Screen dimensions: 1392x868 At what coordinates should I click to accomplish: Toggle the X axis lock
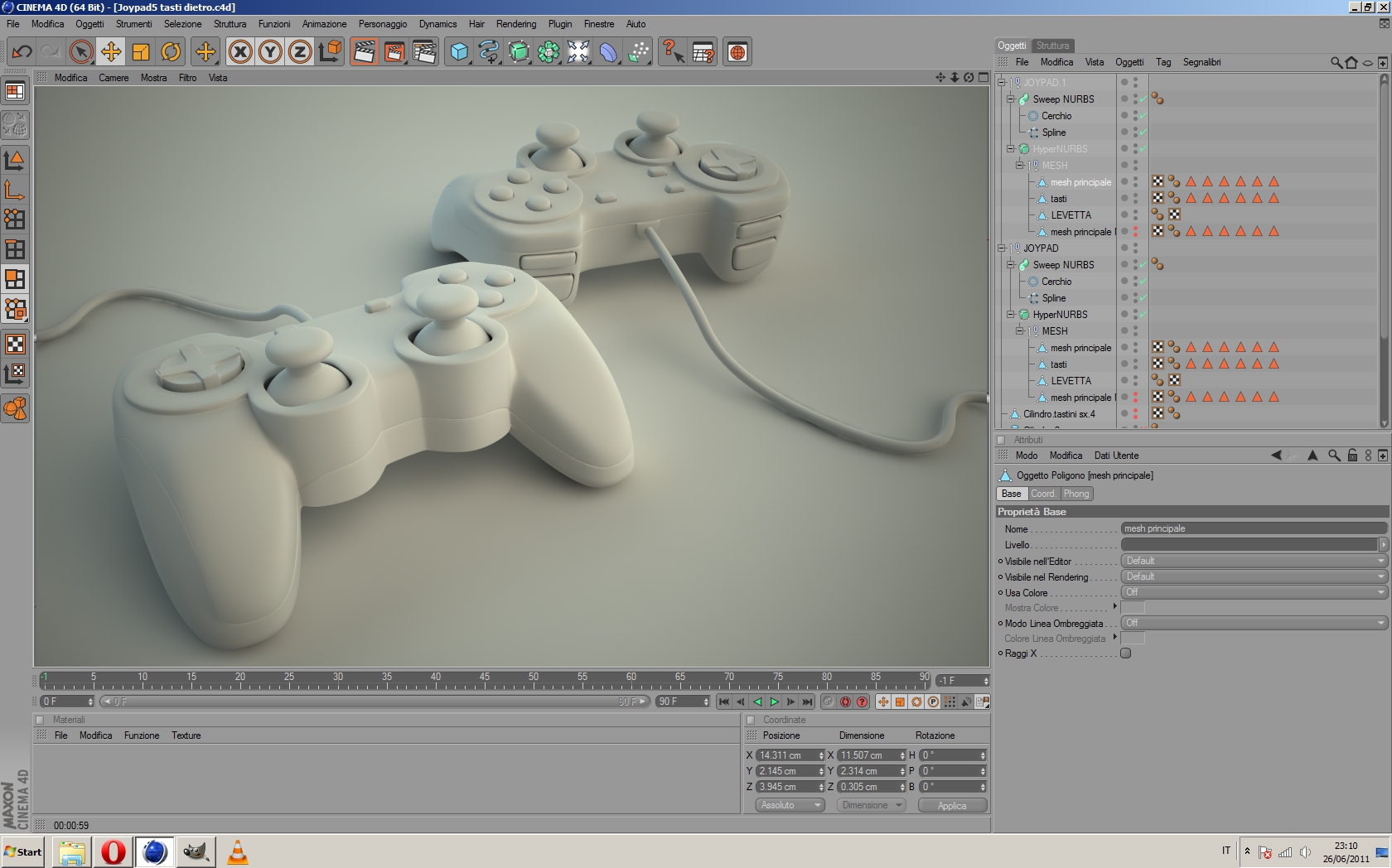(x=240, y=52)
